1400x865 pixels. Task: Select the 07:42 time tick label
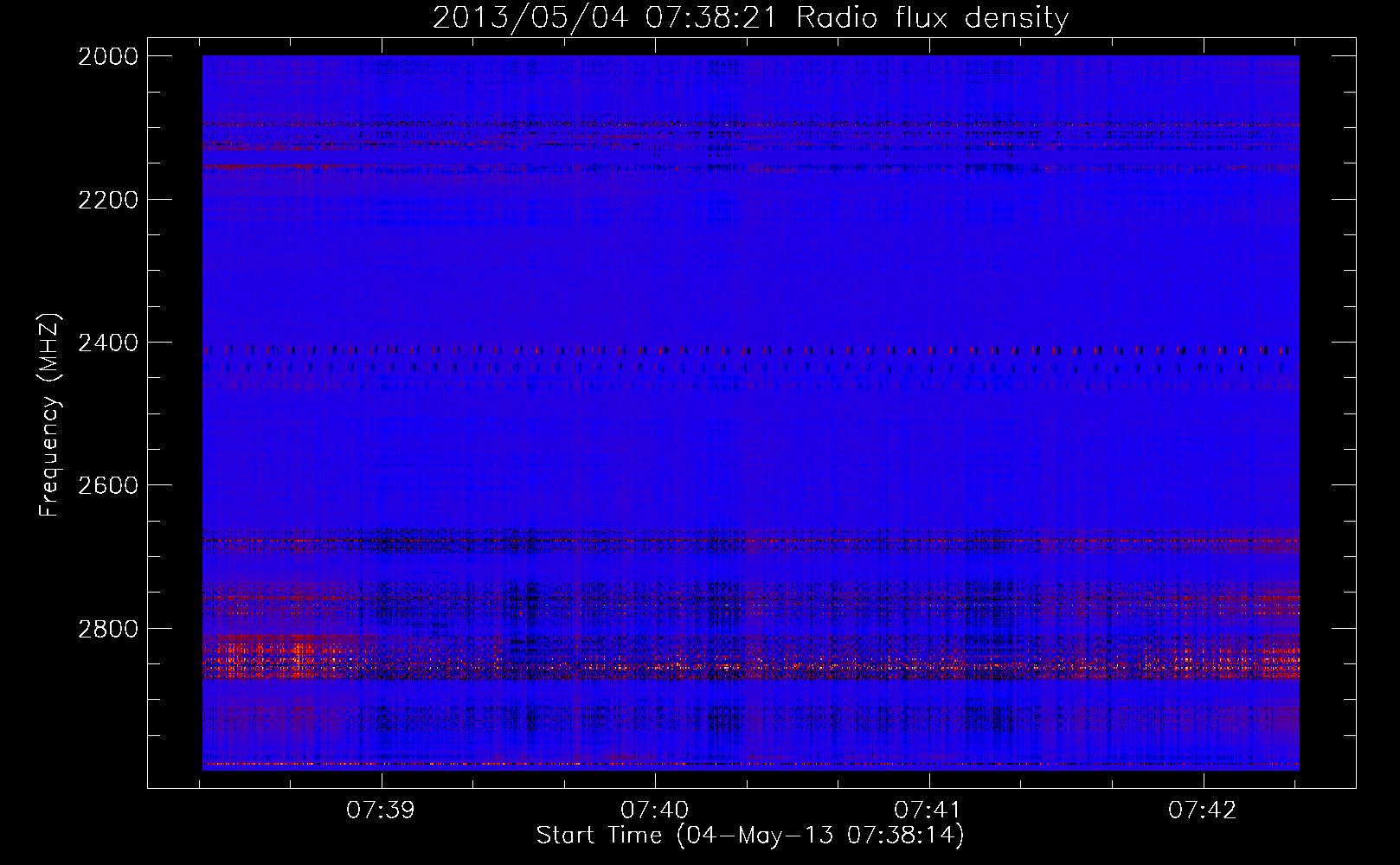pos(1203,811)
